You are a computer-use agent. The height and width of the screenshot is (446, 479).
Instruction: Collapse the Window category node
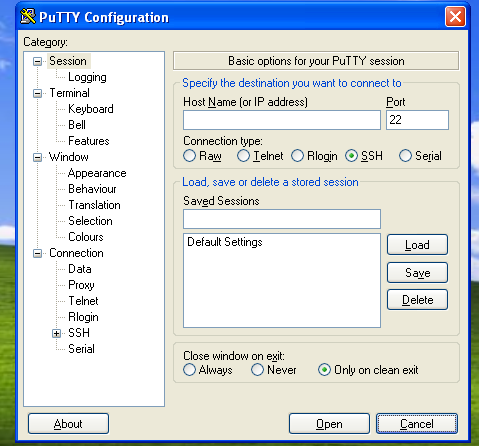[x=37, y=157]
